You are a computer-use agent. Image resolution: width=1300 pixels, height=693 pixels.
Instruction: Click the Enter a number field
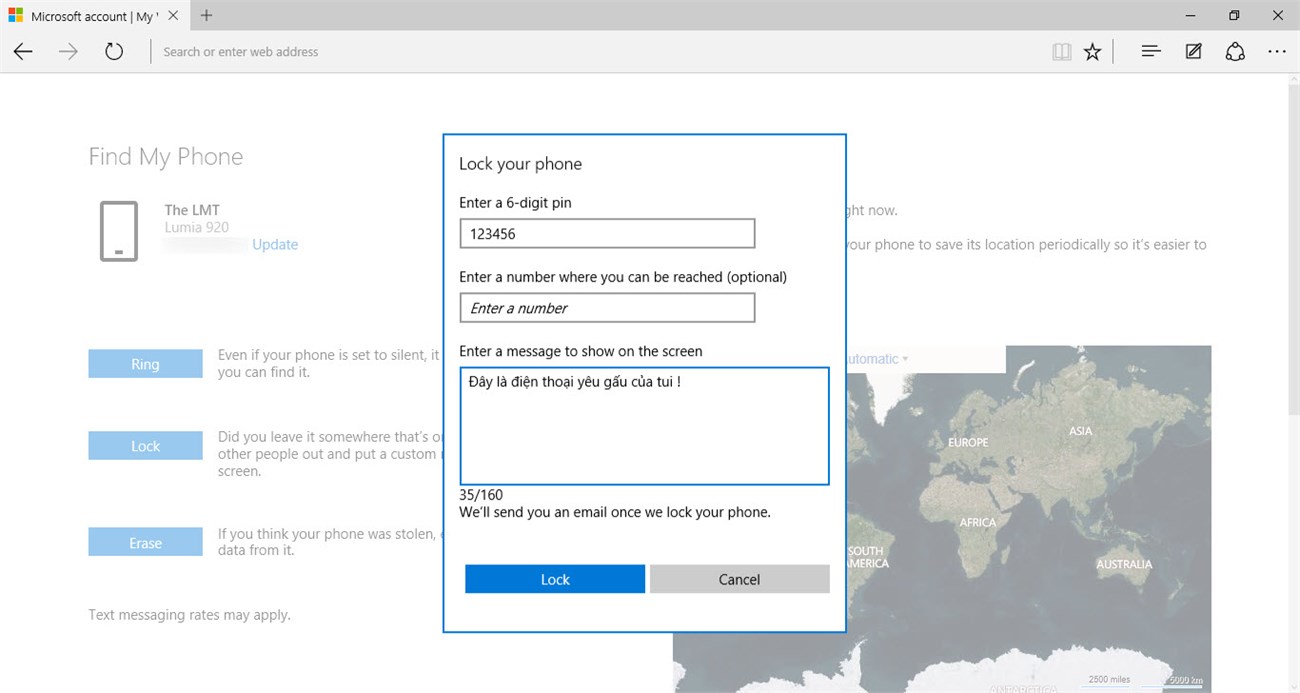(x=606, y=308)
